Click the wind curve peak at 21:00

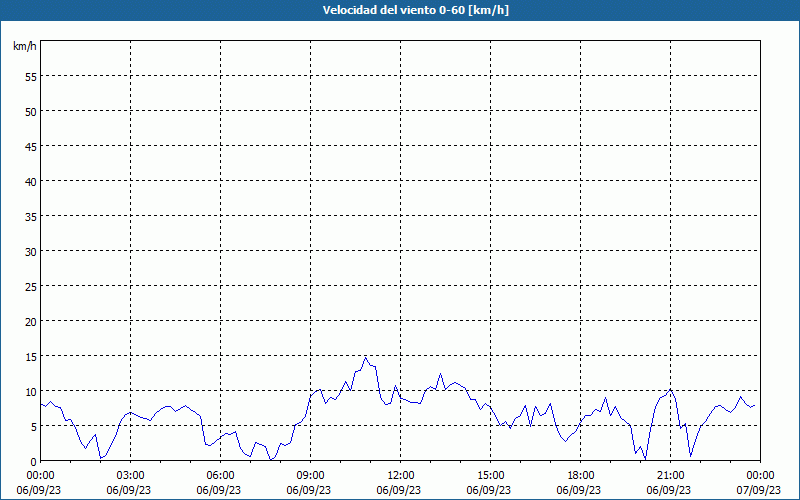tap(670, 389)
